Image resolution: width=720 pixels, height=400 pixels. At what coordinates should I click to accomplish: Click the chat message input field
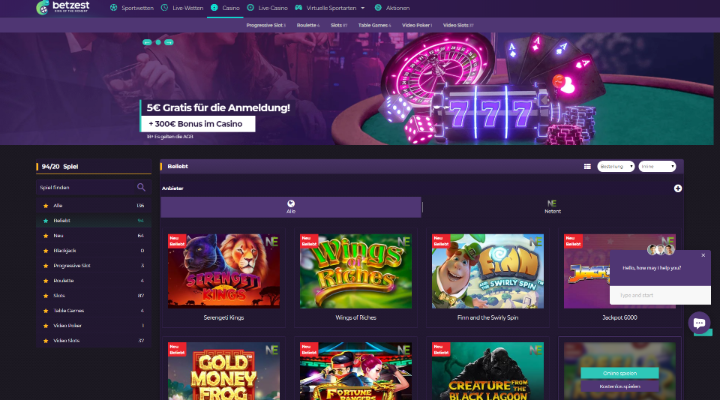pos(660,295)
